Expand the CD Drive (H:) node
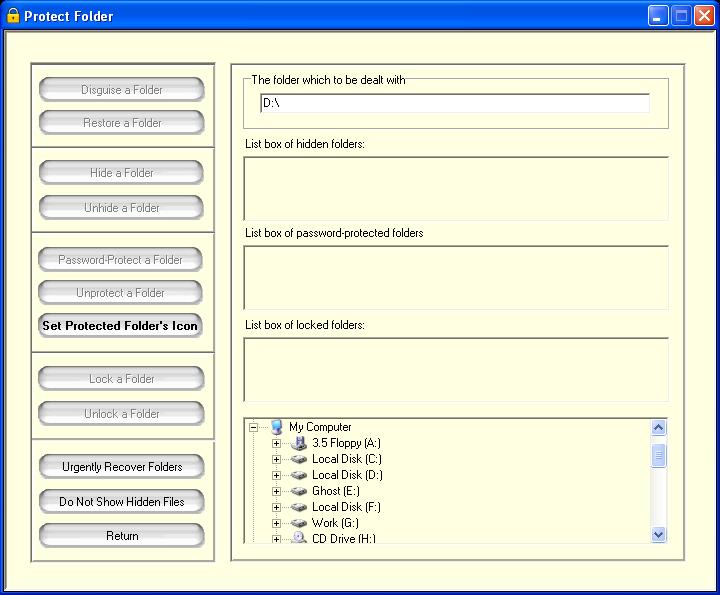Screen dimensions: 720x595 tap(276, 539)
